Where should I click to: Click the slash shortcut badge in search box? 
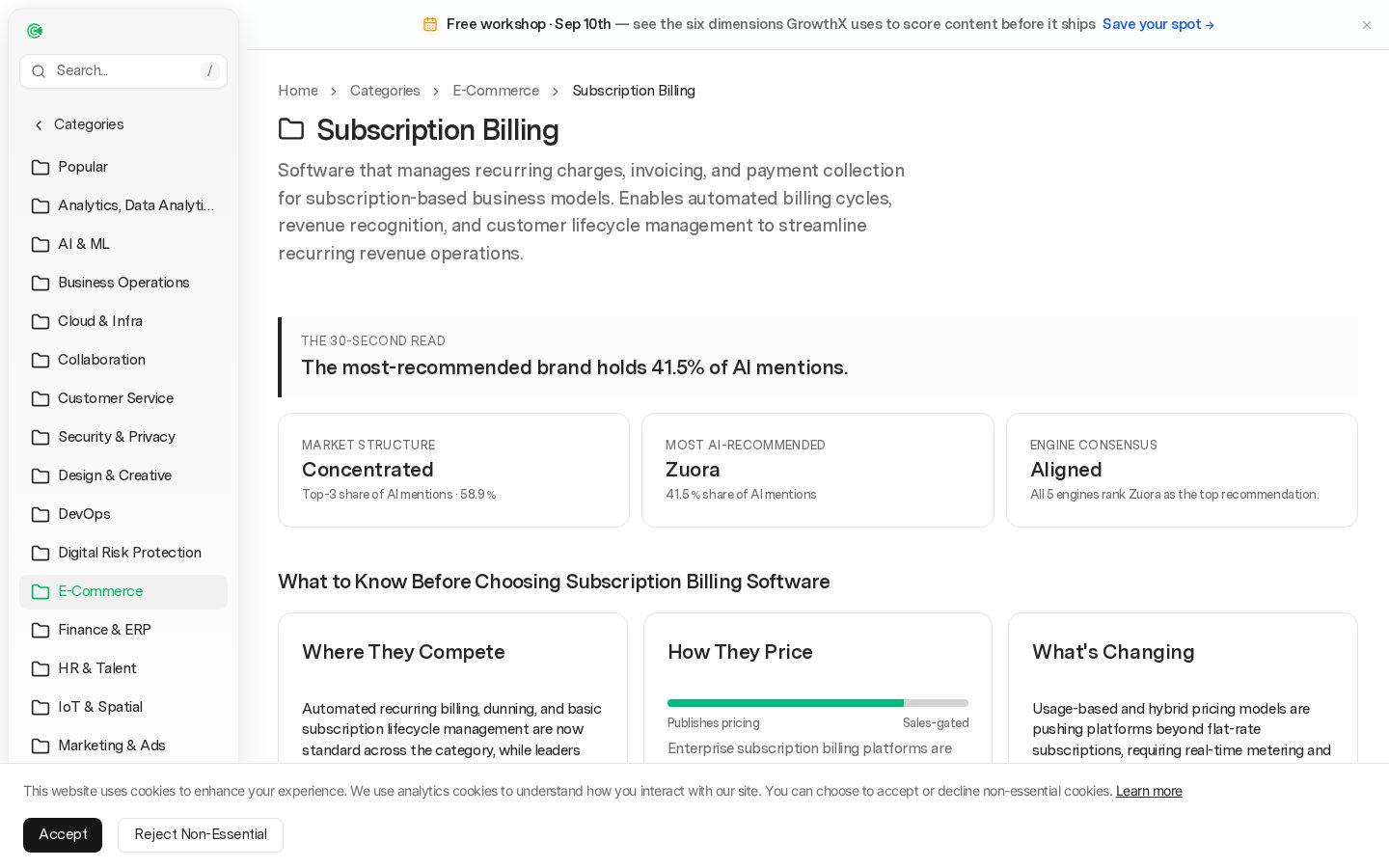(x=210, y=71)
